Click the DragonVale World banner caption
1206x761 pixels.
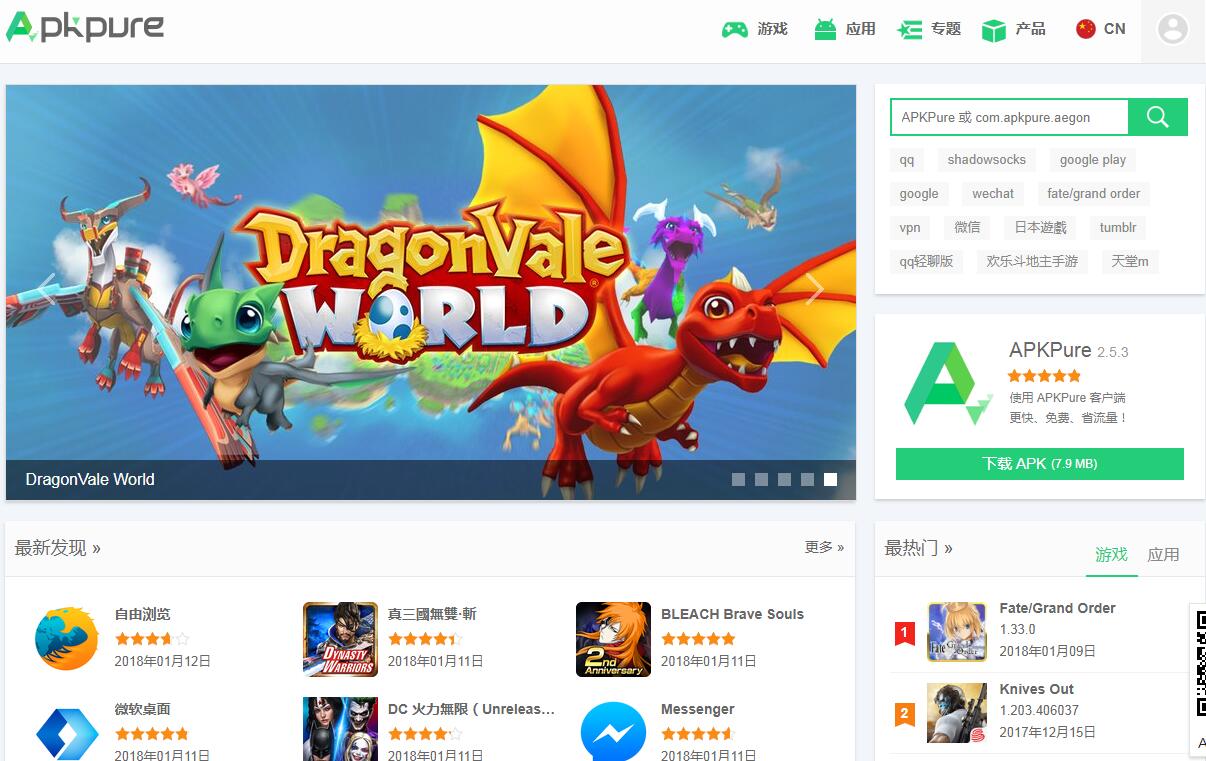[x=90, y=480]
